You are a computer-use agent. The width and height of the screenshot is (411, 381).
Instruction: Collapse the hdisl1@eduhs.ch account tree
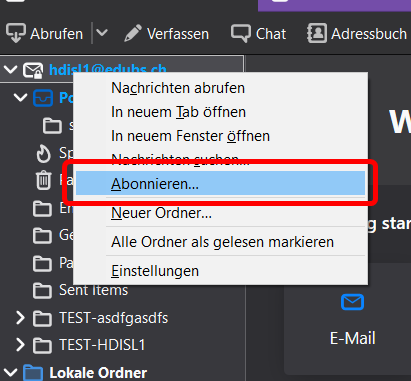[x=11, y=69]
